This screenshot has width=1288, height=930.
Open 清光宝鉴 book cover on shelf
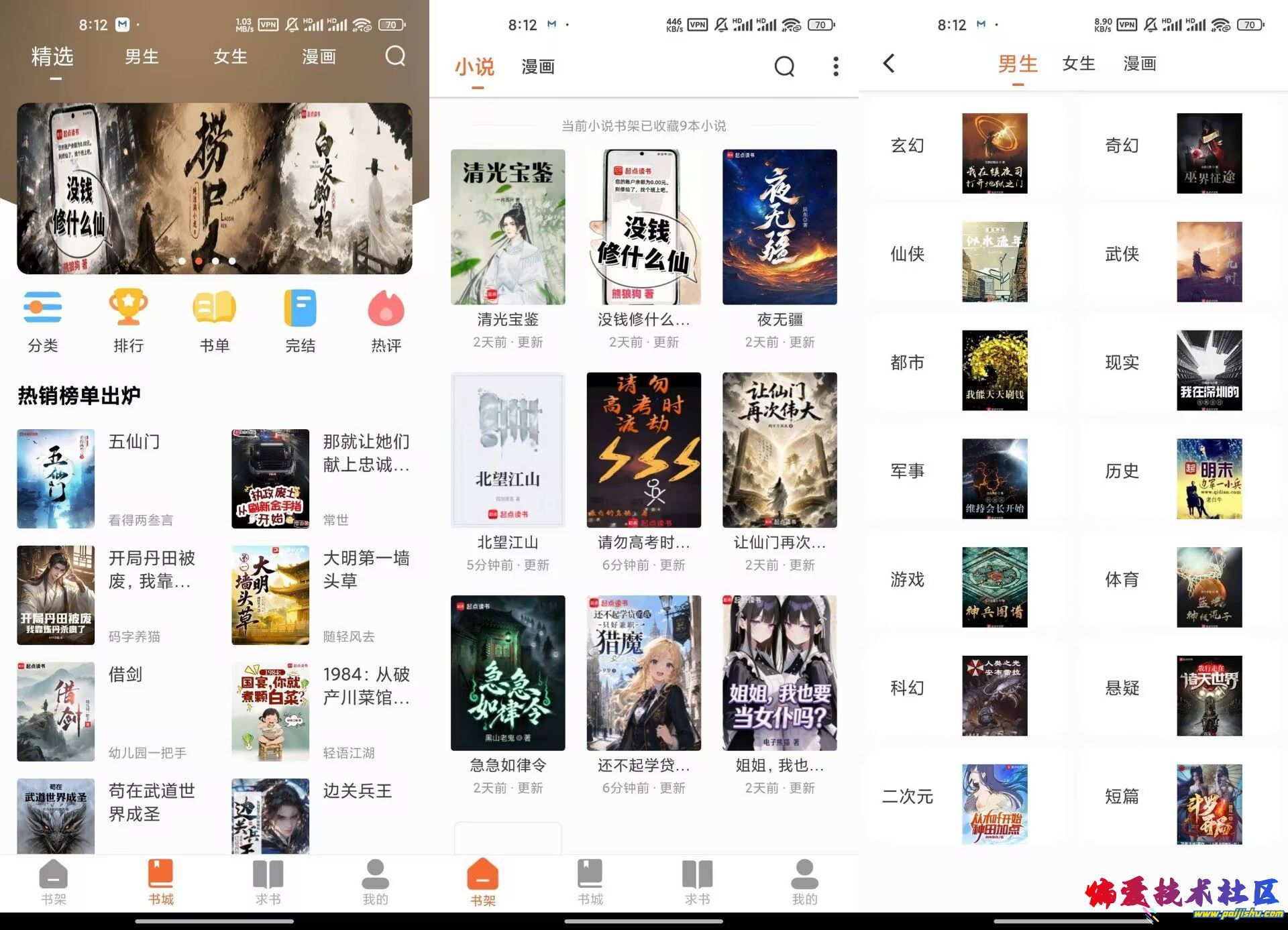coord(508,227)
